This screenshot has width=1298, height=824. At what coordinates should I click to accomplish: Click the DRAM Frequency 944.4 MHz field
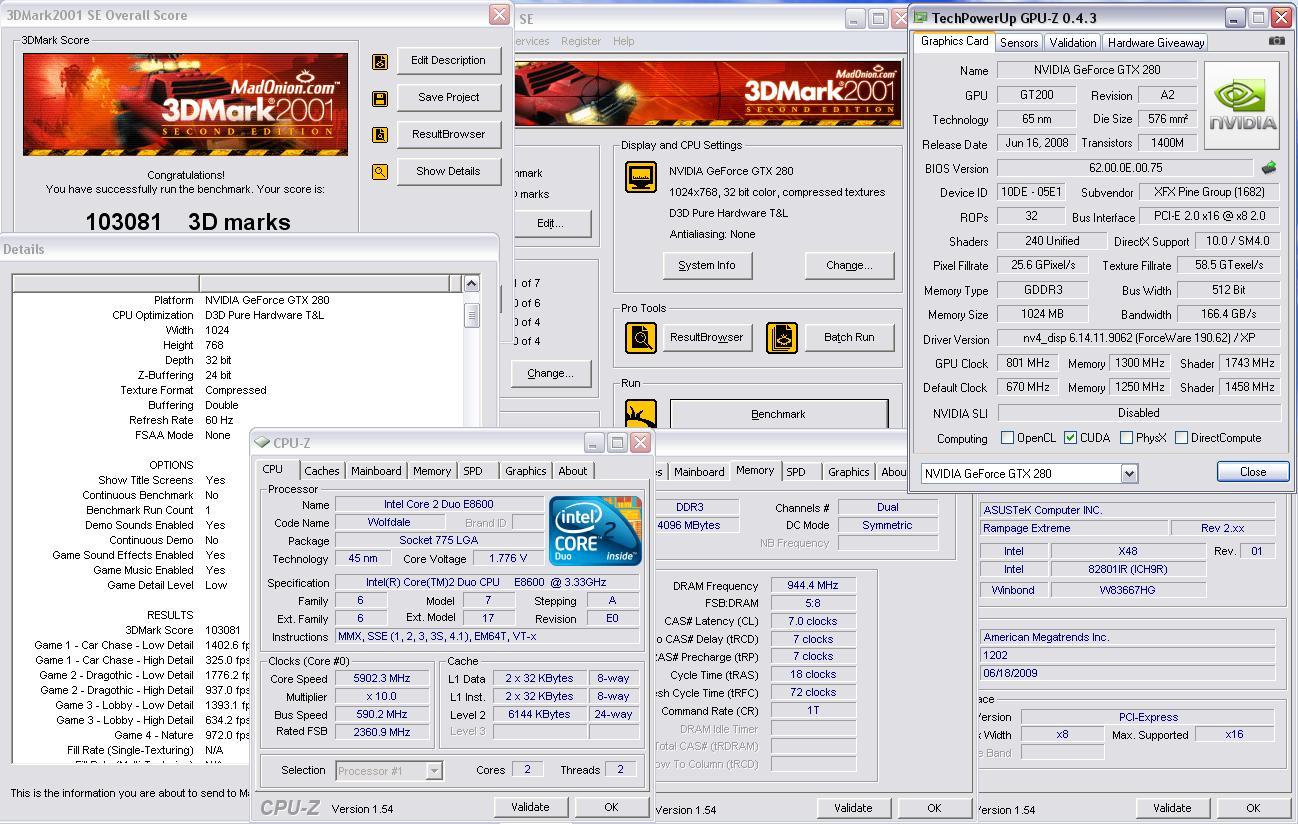click(x=813, y=586)
